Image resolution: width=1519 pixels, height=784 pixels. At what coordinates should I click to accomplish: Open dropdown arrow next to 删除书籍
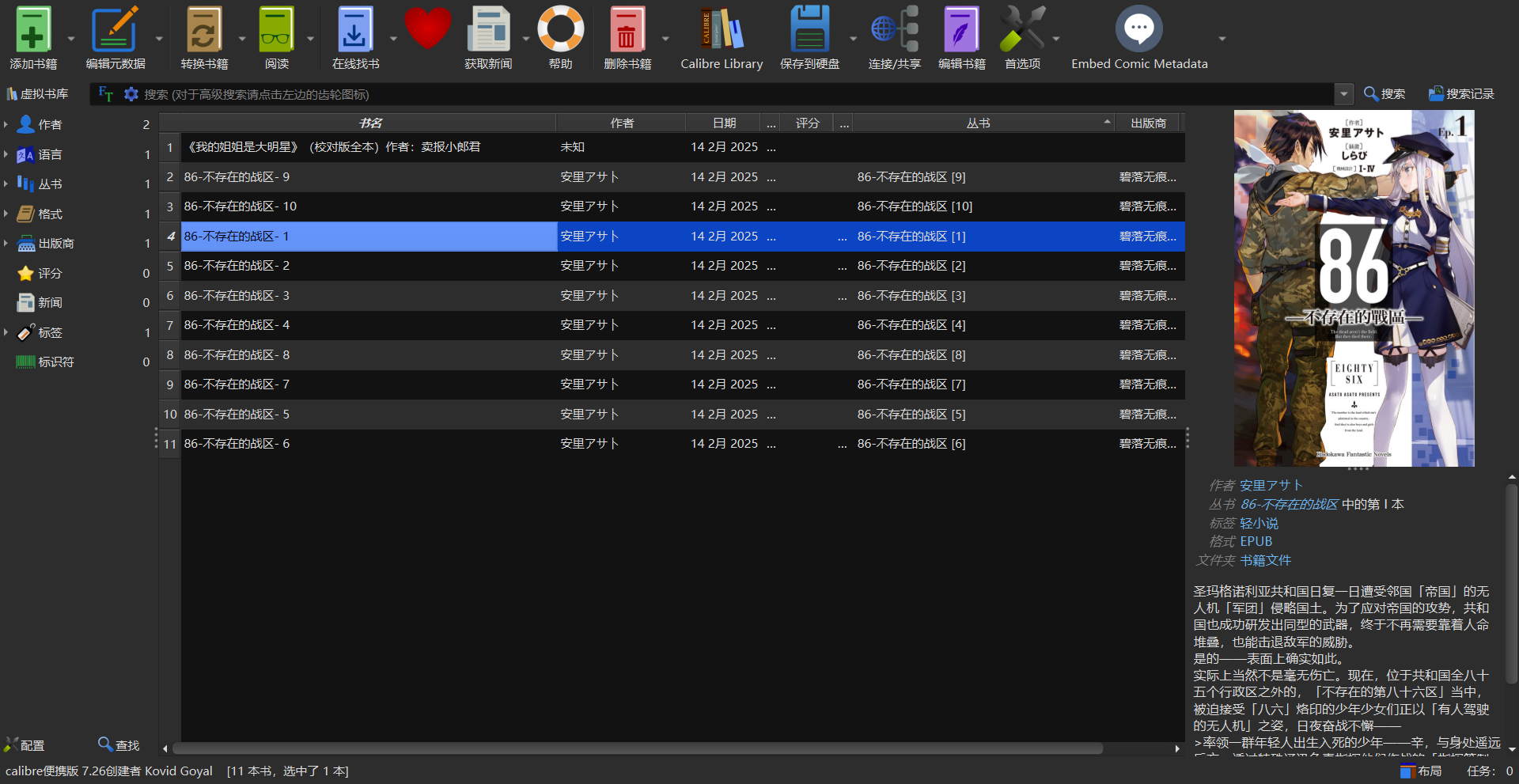tap(665, 38)
